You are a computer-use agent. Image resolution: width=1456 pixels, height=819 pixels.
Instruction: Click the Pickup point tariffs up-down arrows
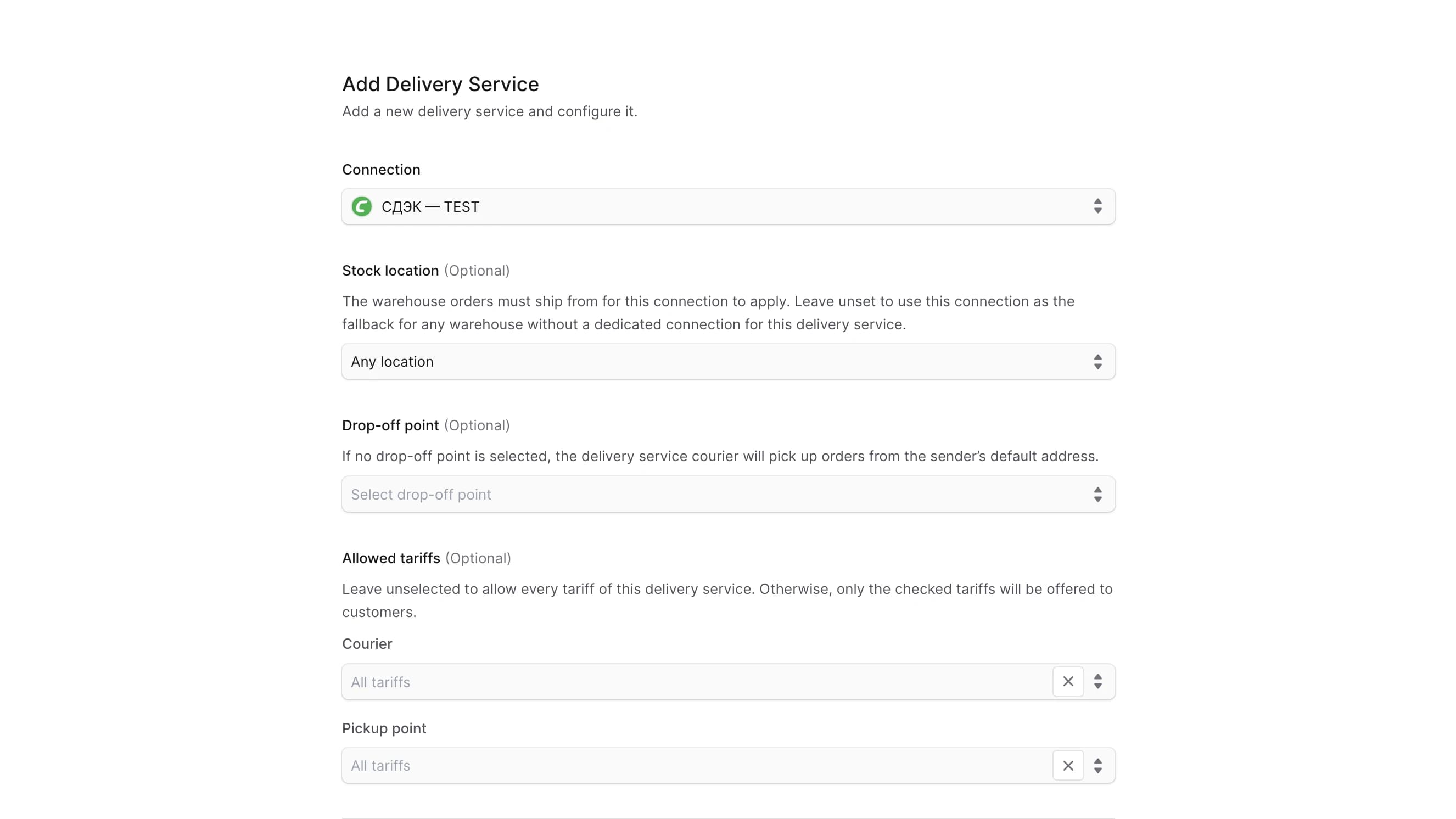tap(1097, 766)
